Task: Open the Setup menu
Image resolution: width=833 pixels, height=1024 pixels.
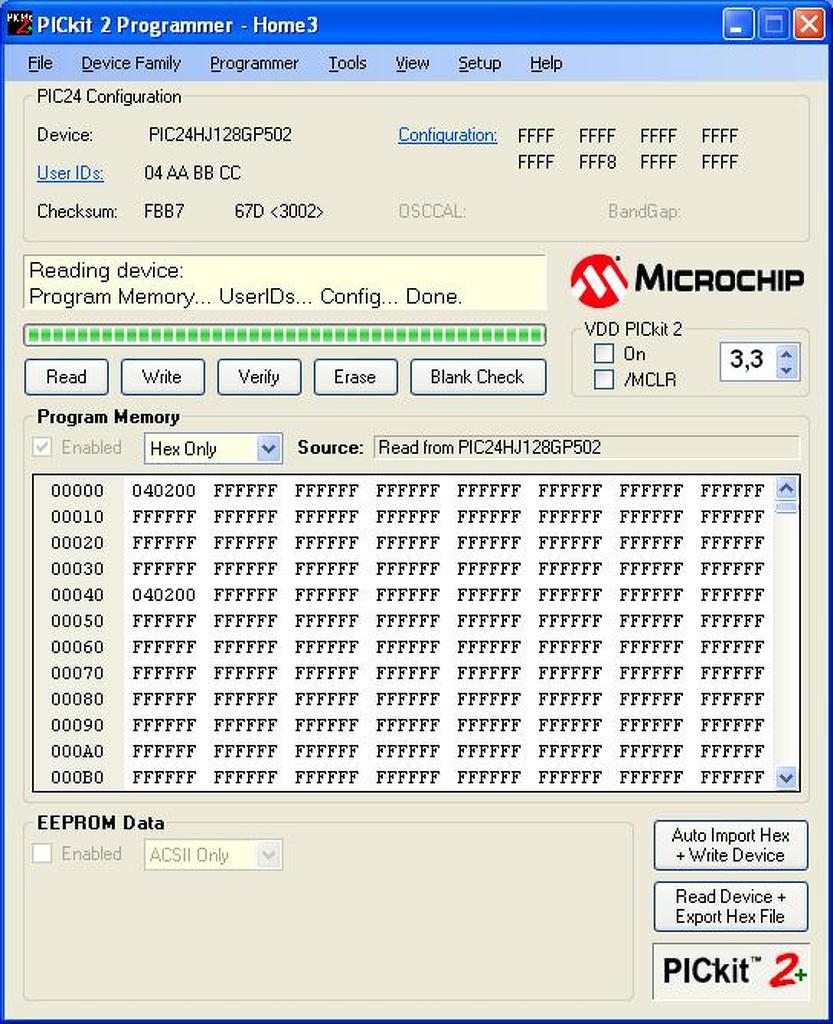Action: click(x=479, y=63)
